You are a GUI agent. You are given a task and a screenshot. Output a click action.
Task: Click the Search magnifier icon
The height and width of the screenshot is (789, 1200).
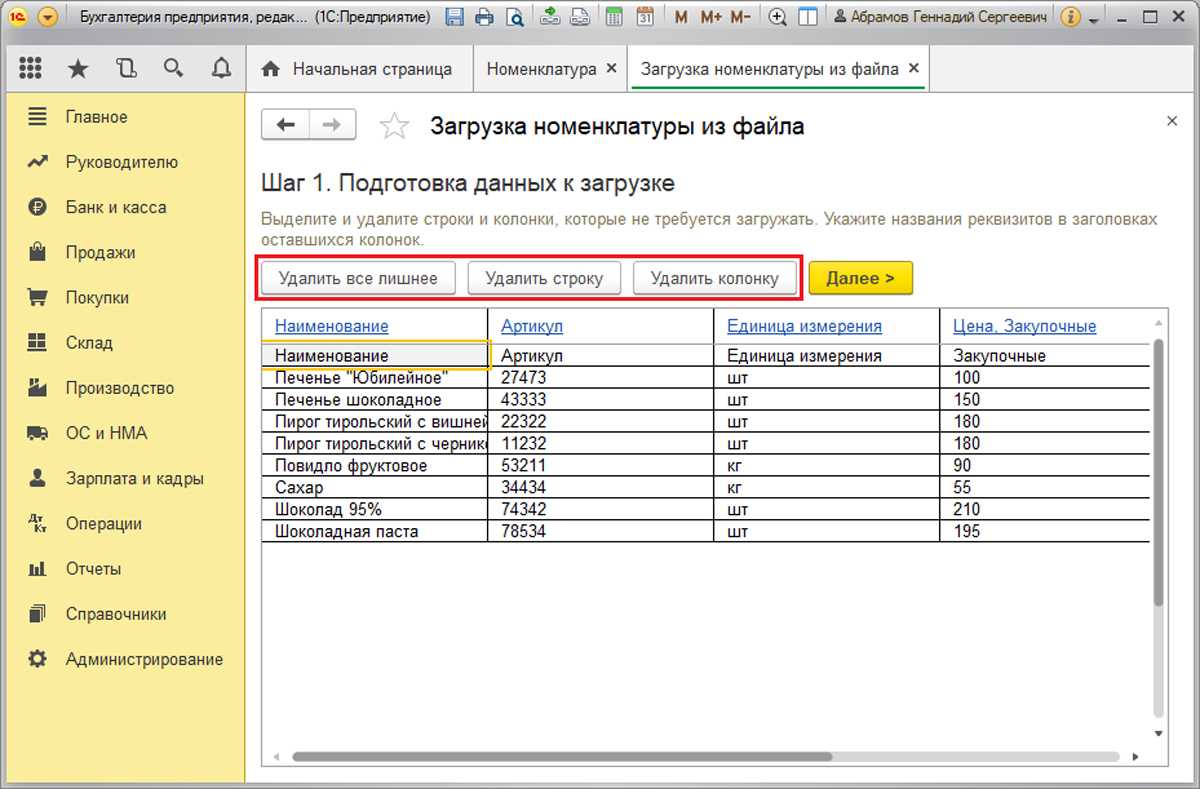(x=173, y=68)
